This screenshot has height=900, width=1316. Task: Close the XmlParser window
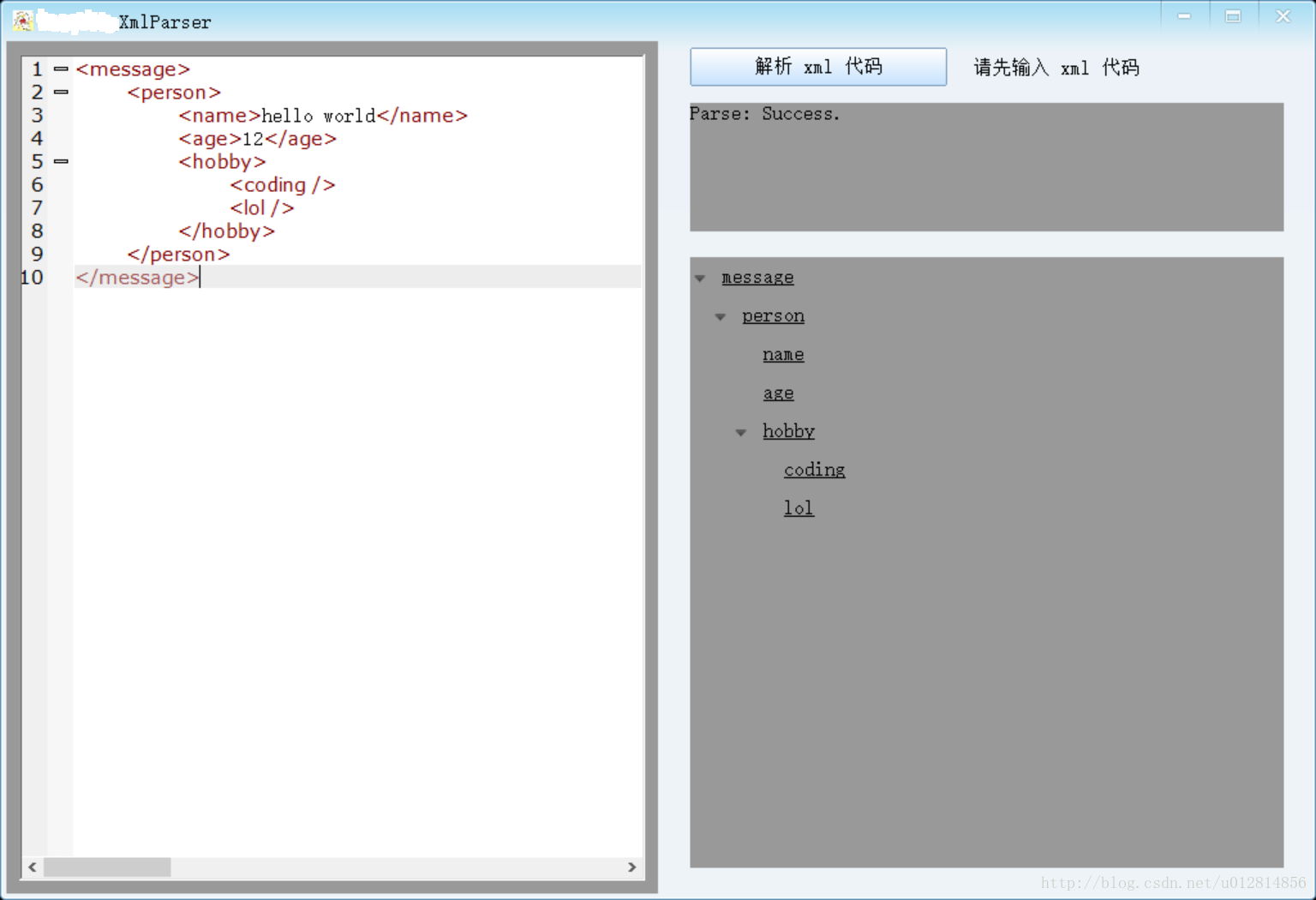pos(1283,15)
